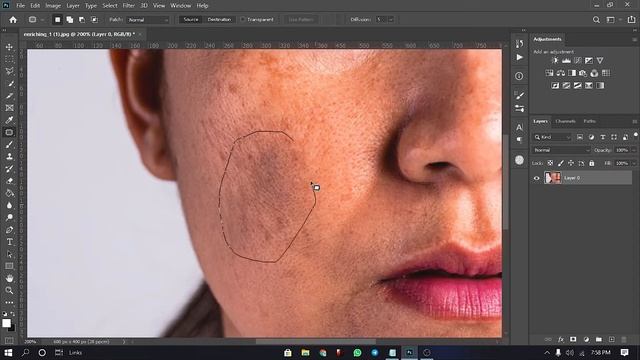Viewport: 640px width, 360px height.
Task: Open the Actions panel play icon
Action: click(x=519, y=58)
